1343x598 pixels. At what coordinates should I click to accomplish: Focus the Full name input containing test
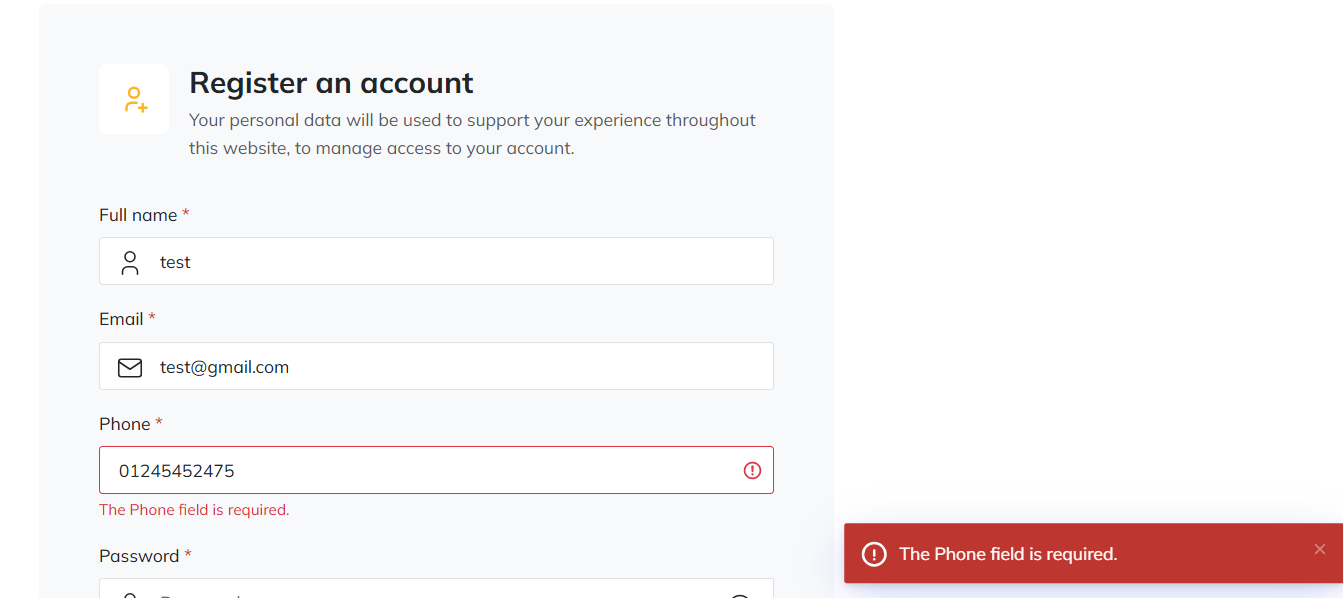[436, 261]
